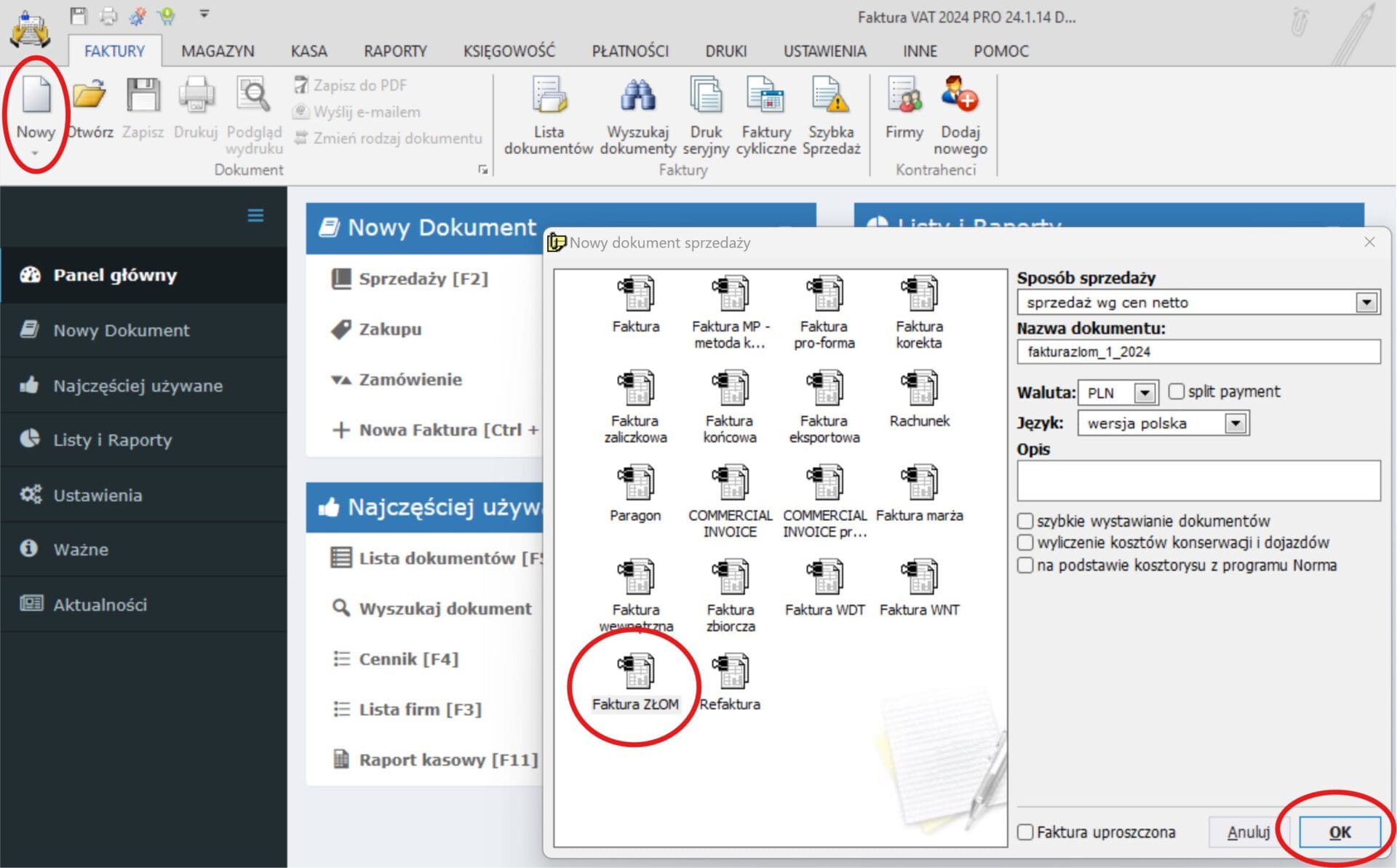Expand the Sposób sprzedaży dropdown

1366,302
